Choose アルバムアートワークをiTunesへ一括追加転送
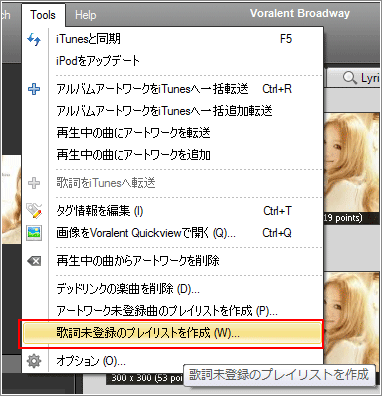Viewport: 382px width, 396px height. (x=173, y=111)
